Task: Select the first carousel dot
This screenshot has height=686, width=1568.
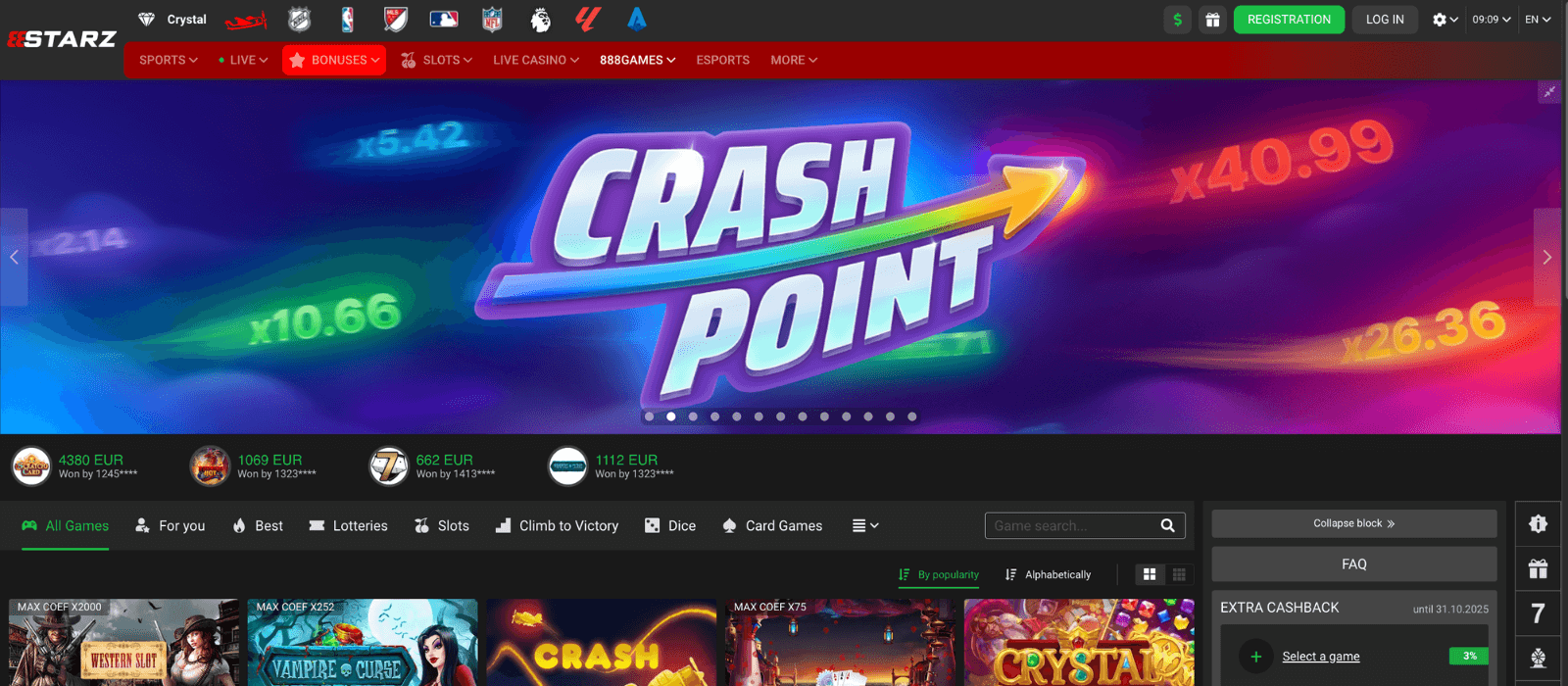Action: point(649,416)
